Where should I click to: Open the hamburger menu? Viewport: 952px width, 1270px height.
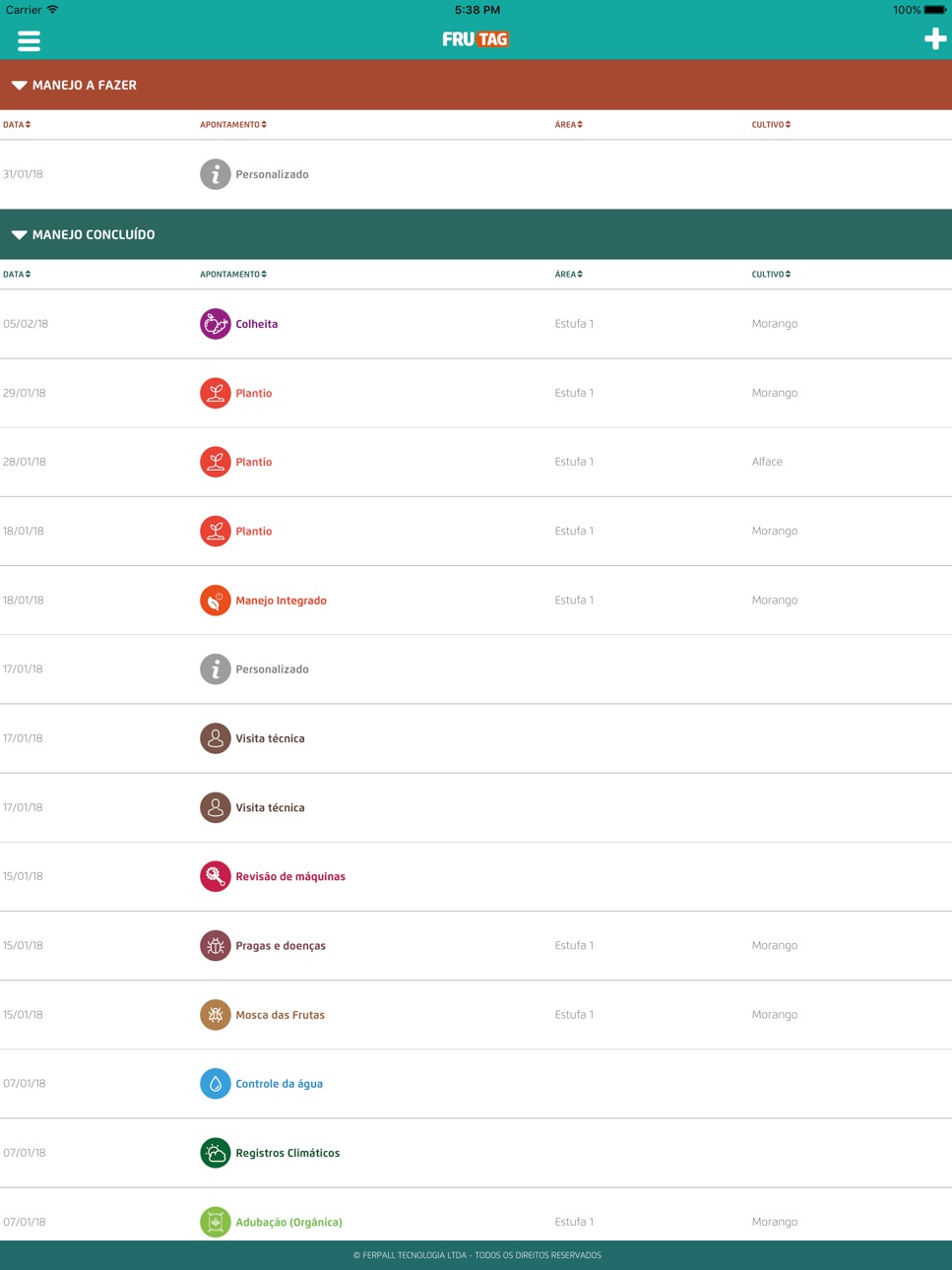29,40
